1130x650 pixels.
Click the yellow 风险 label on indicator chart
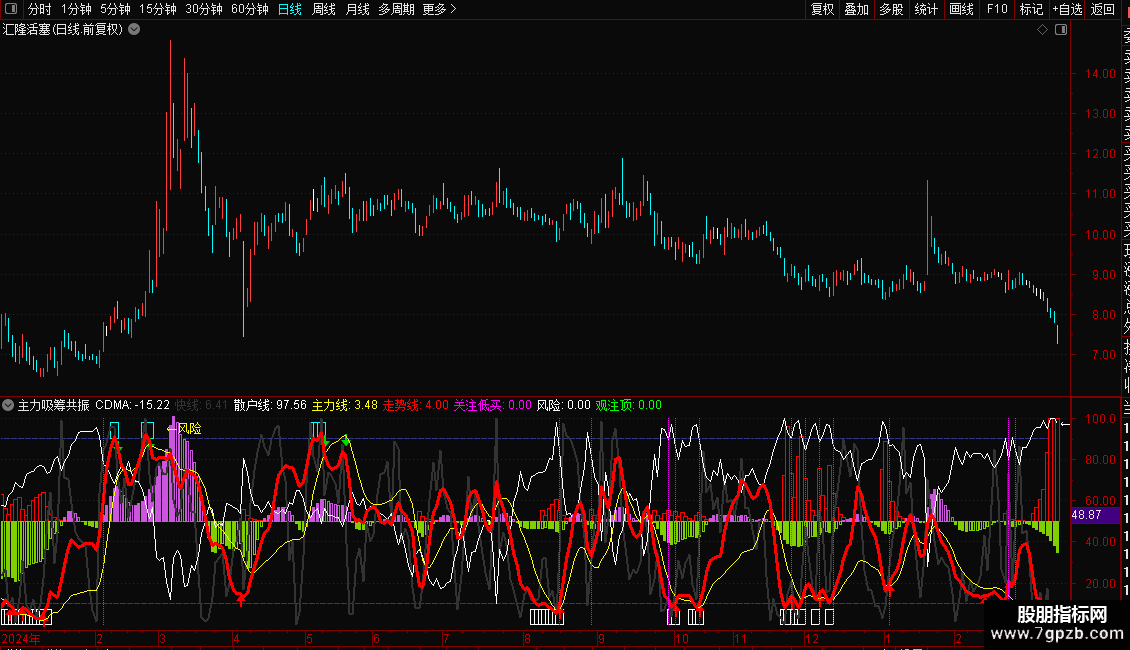pyautogui.click(x=189, y=428)
